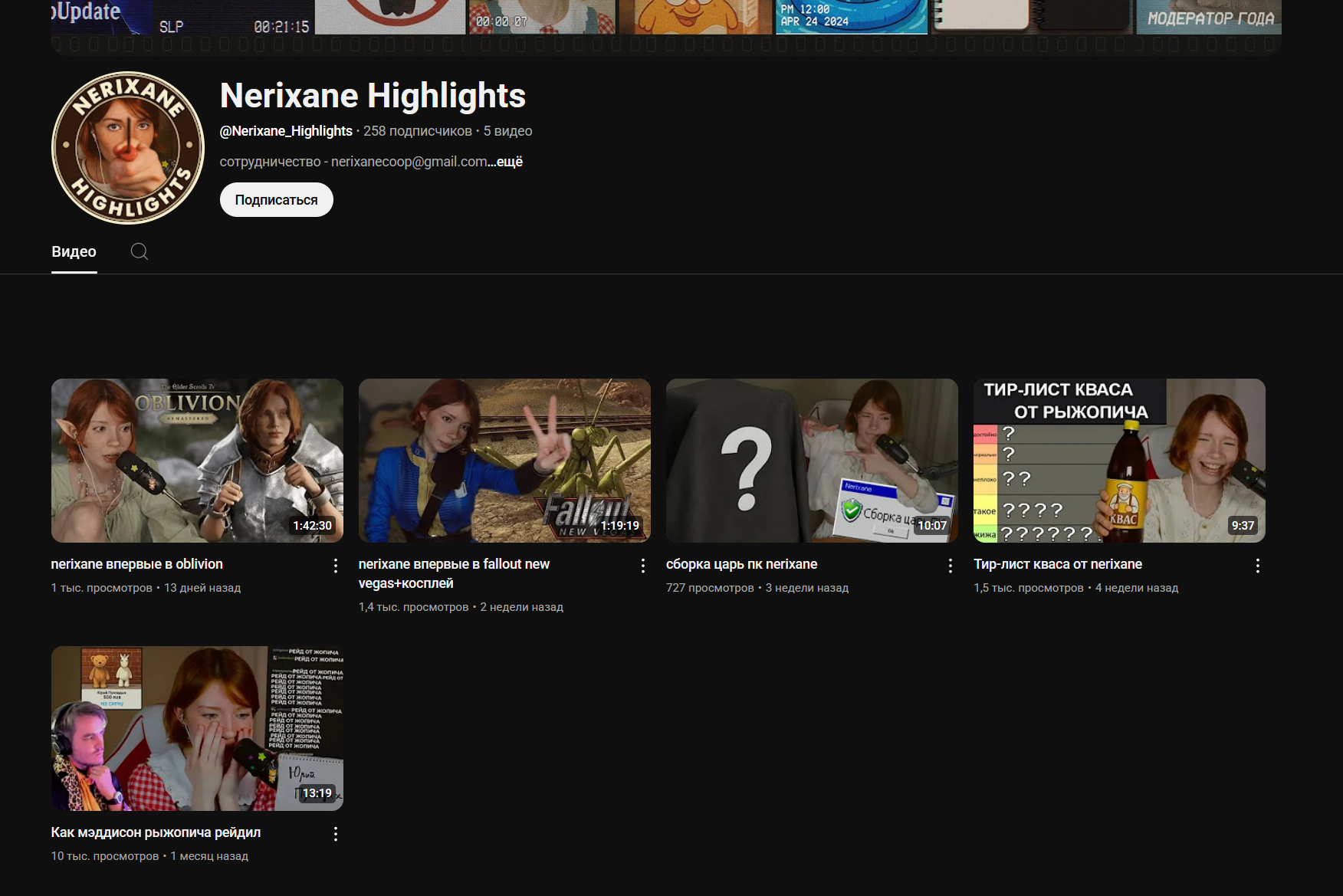1343x896 pixels.
Task: Click the 9:37 duration badge
Action: pos(1243,526)
